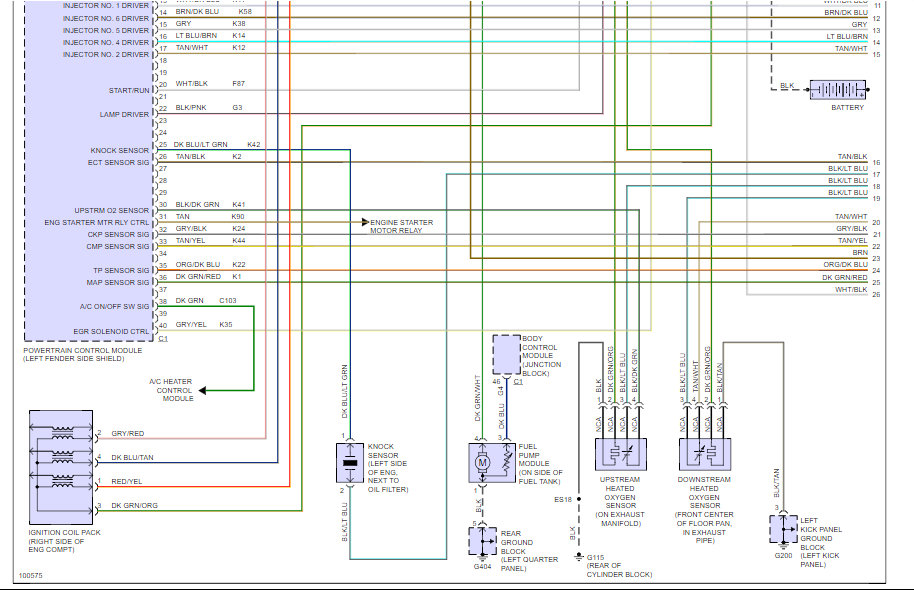Click the knock sensor component symbol

pyautogui.click(x=350, y=463)
